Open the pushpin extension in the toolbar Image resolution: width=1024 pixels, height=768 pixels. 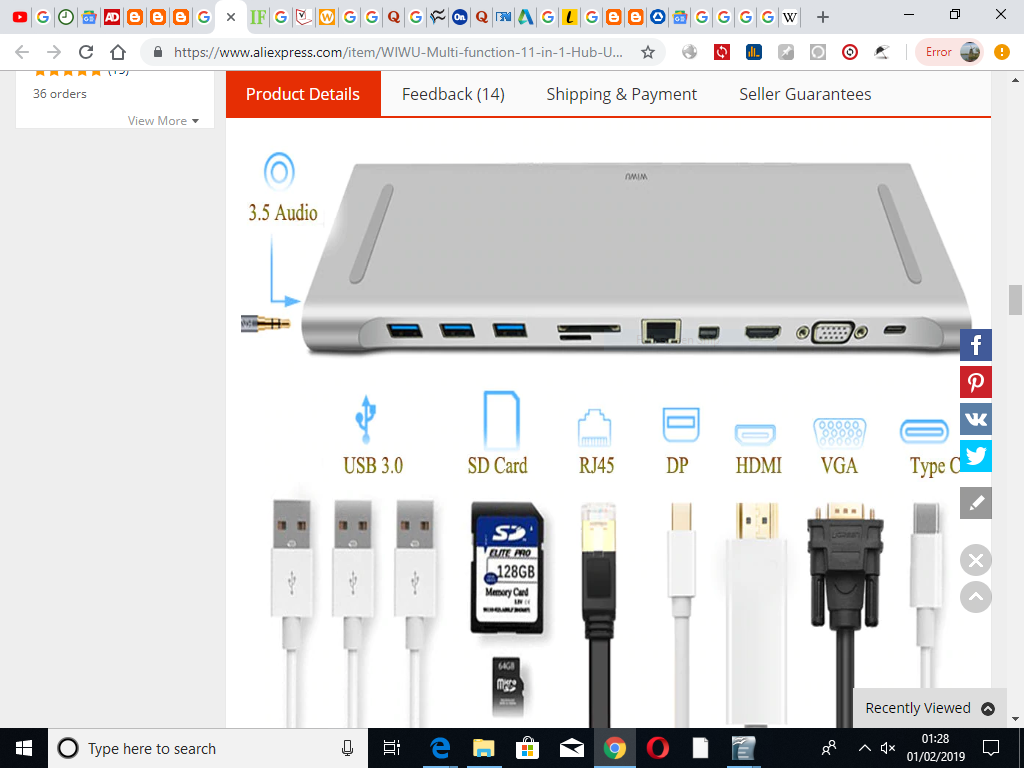[787, 52]
